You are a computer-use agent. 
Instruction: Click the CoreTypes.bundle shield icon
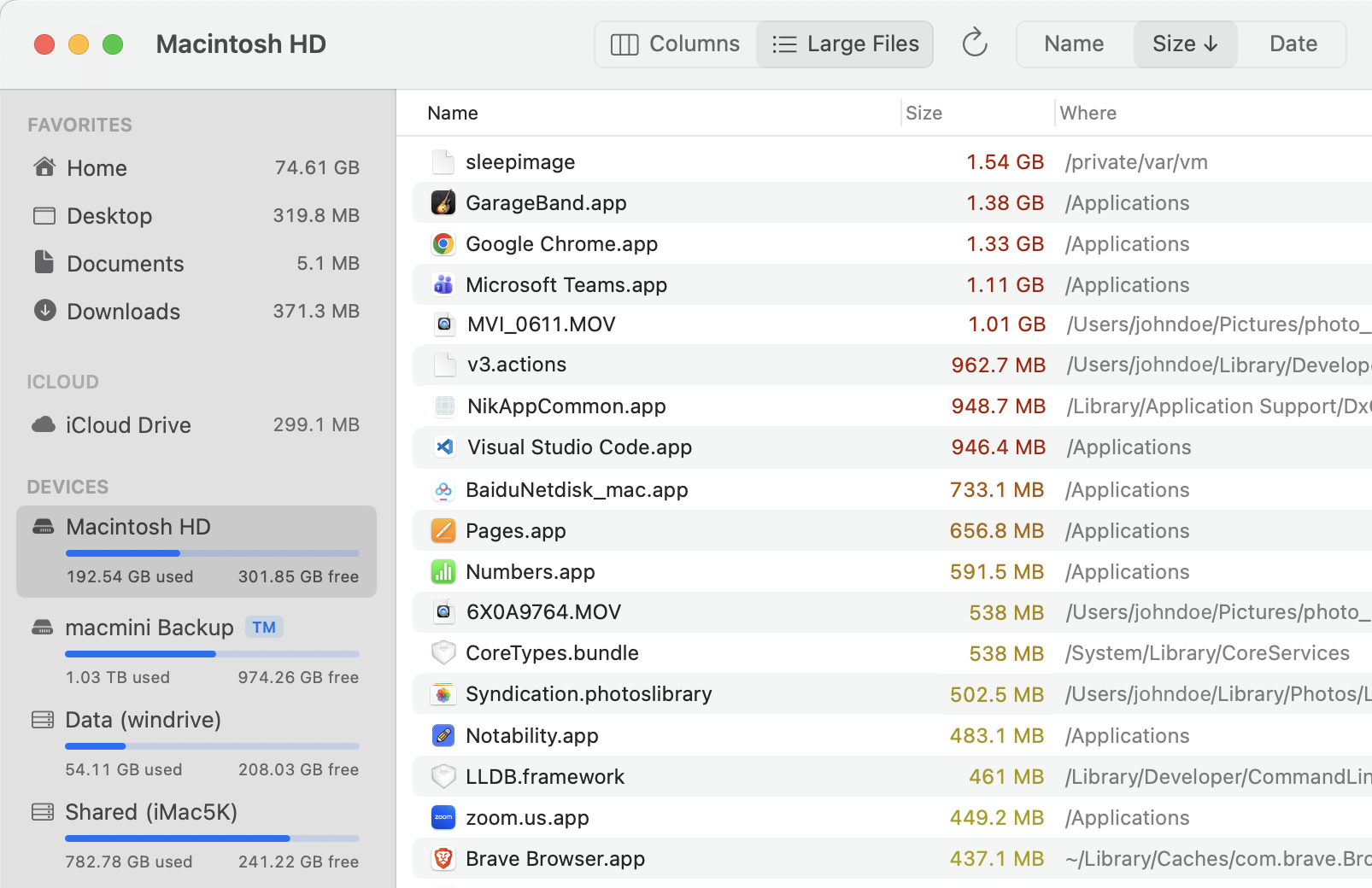coord(443,653)
